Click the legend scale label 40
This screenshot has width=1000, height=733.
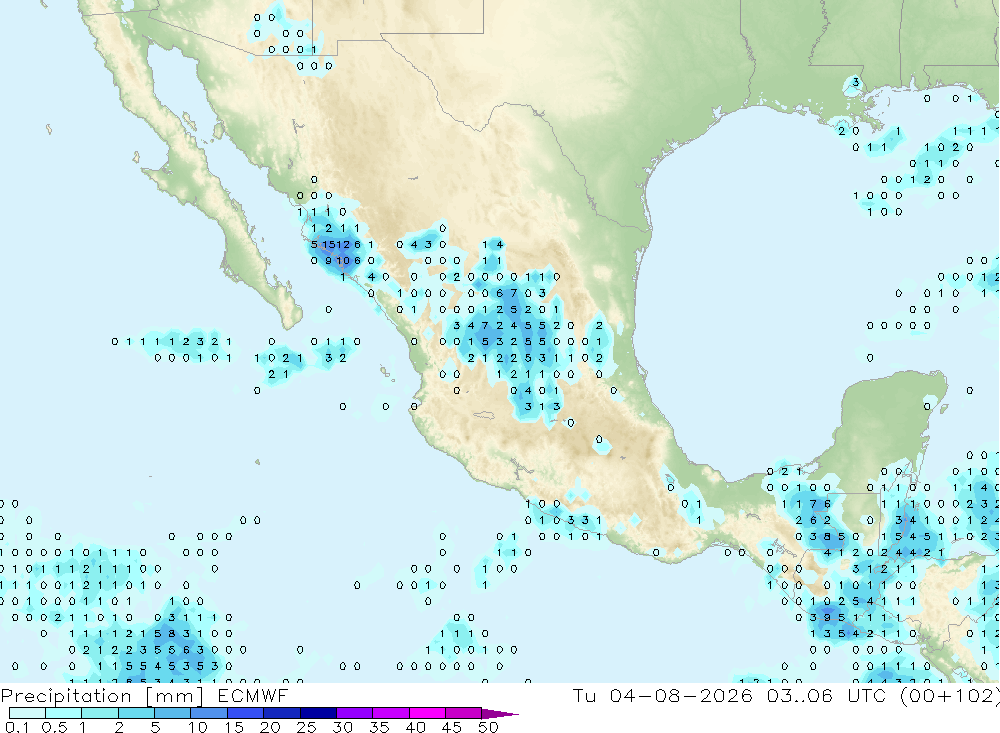point(416,727)
